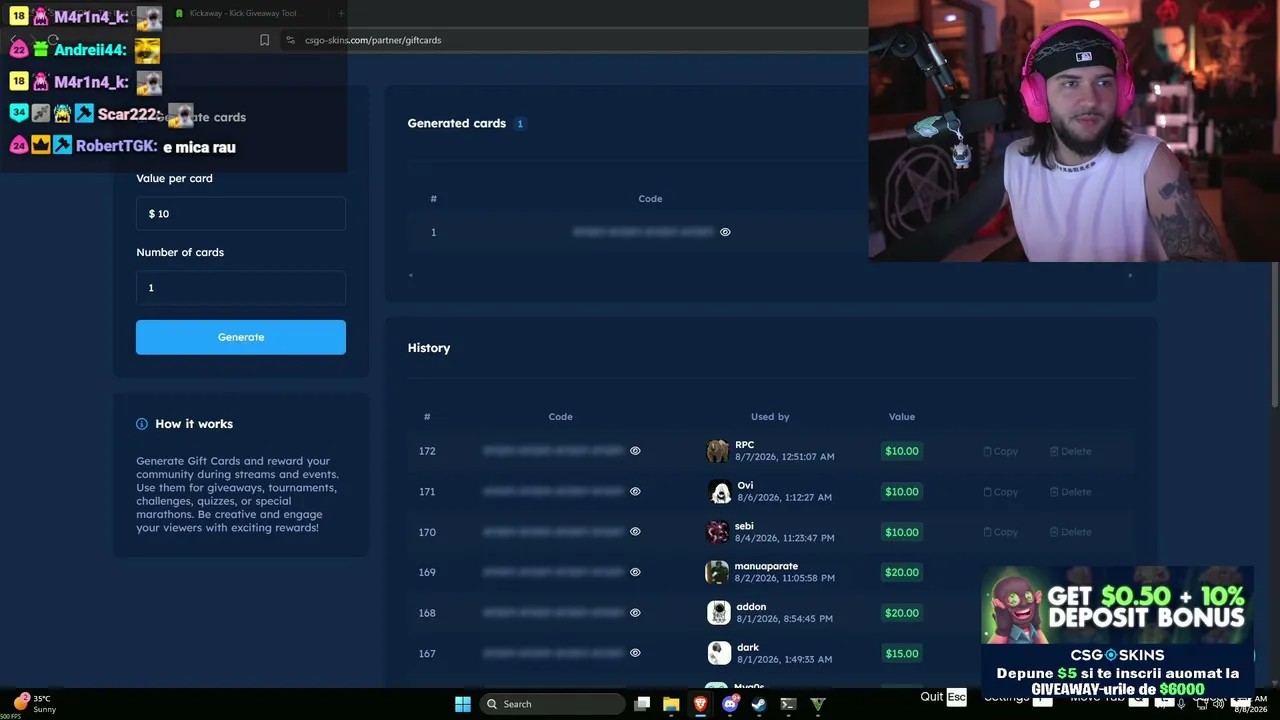Open the terminal app on the taskbar
The width and height of the screenshot is (1280, 720).
click(x=788, y=704)
